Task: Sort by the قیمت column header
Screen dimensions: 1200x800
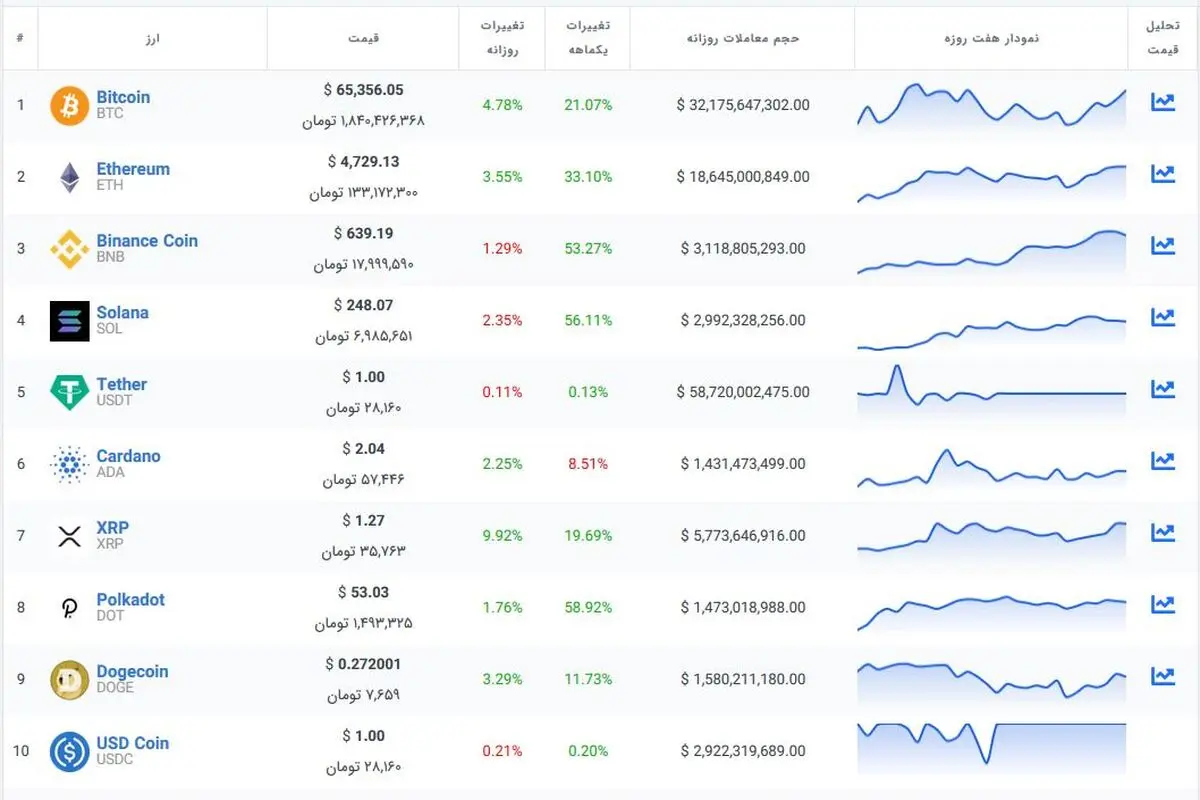Action: [362, 38]
